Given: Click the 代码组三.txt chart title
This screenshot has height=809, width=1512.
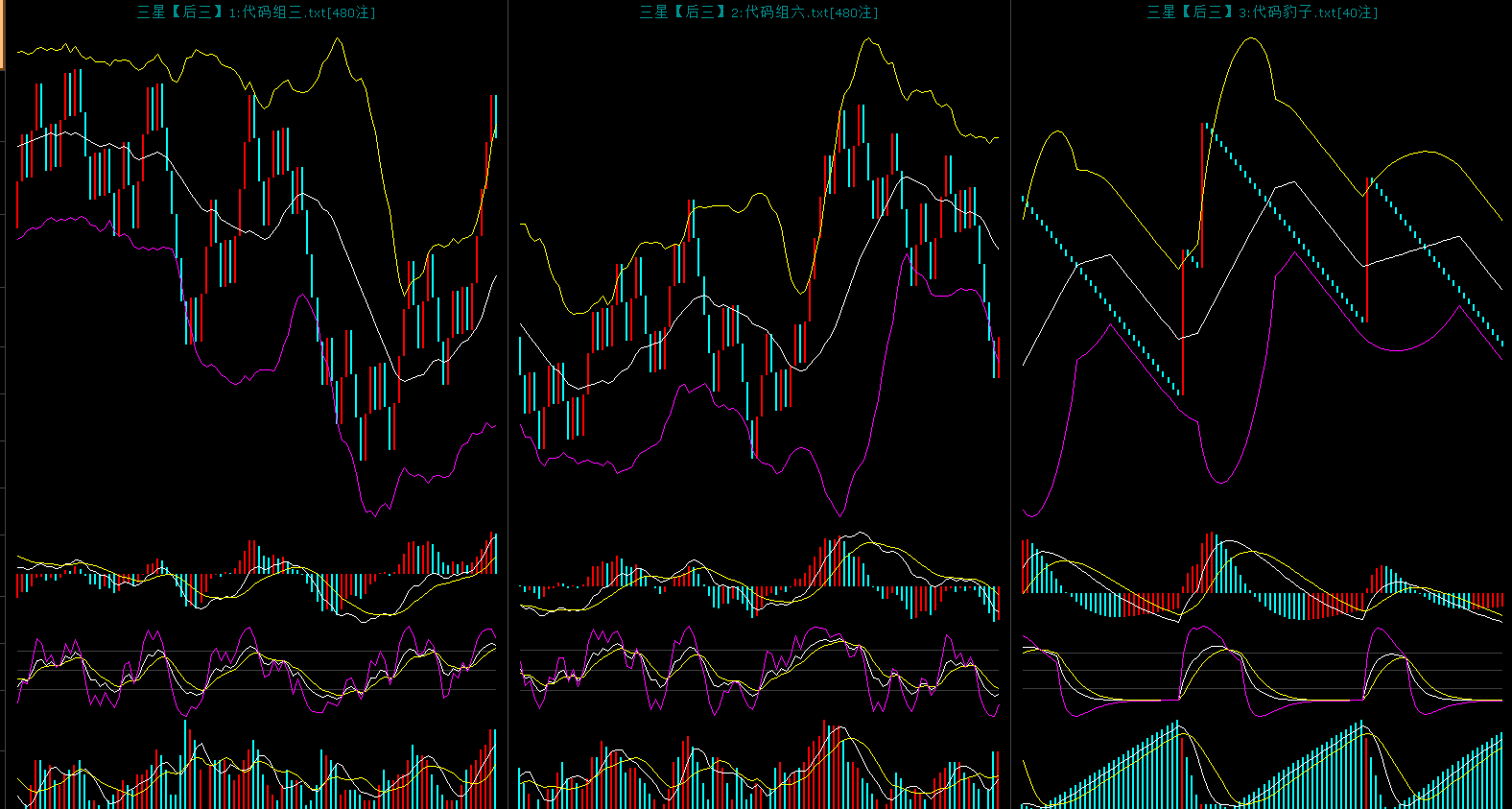Looking at the screenshot, I should pos(255,12).
